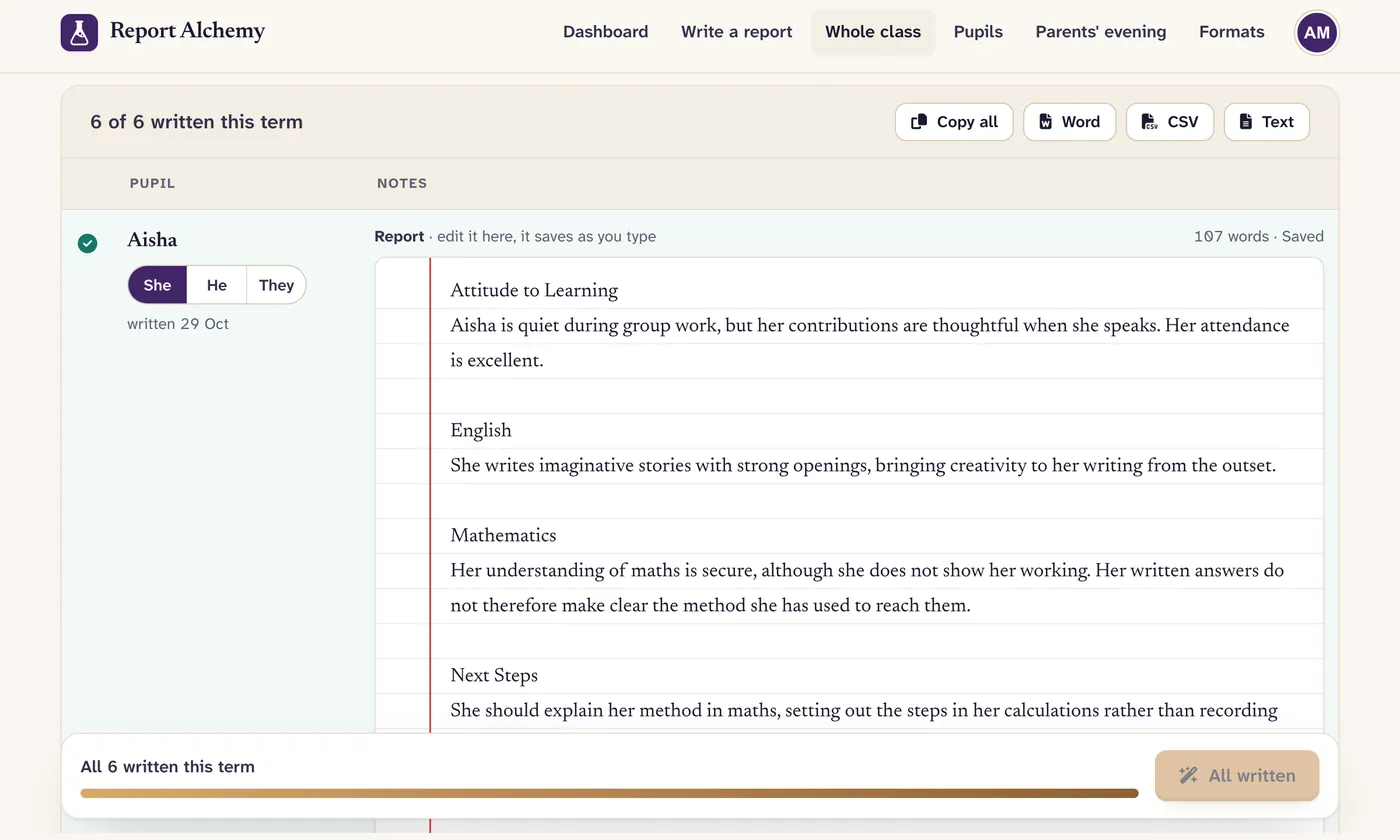Open the AM user avatar

[1317, 32]
